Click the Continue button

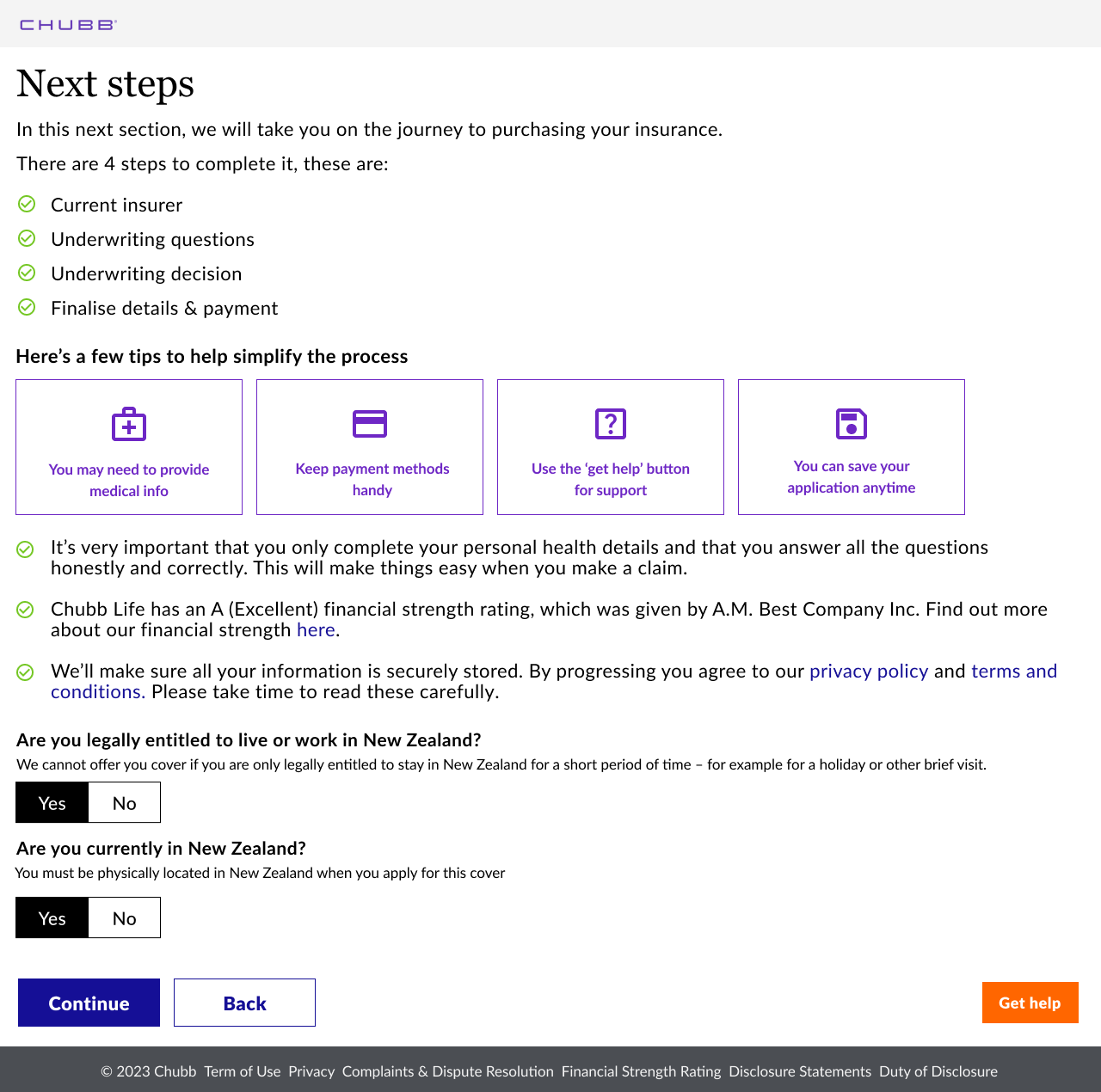(x=89, y=1003)
